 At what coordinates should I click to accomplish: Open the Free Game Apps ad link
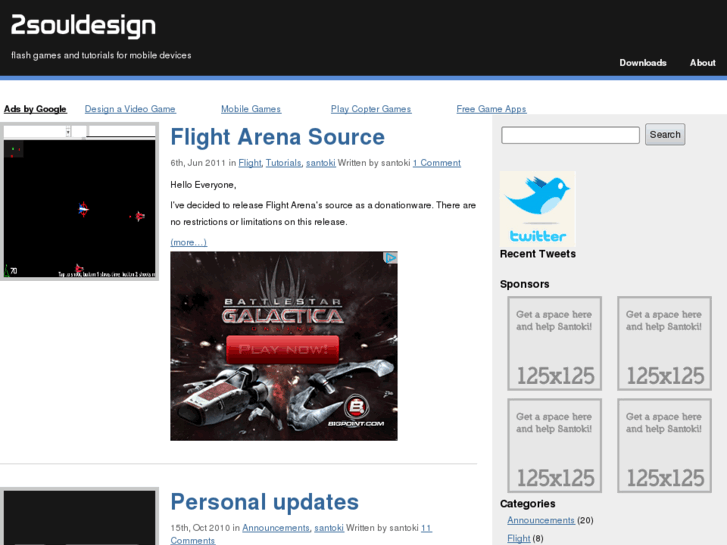491,109
